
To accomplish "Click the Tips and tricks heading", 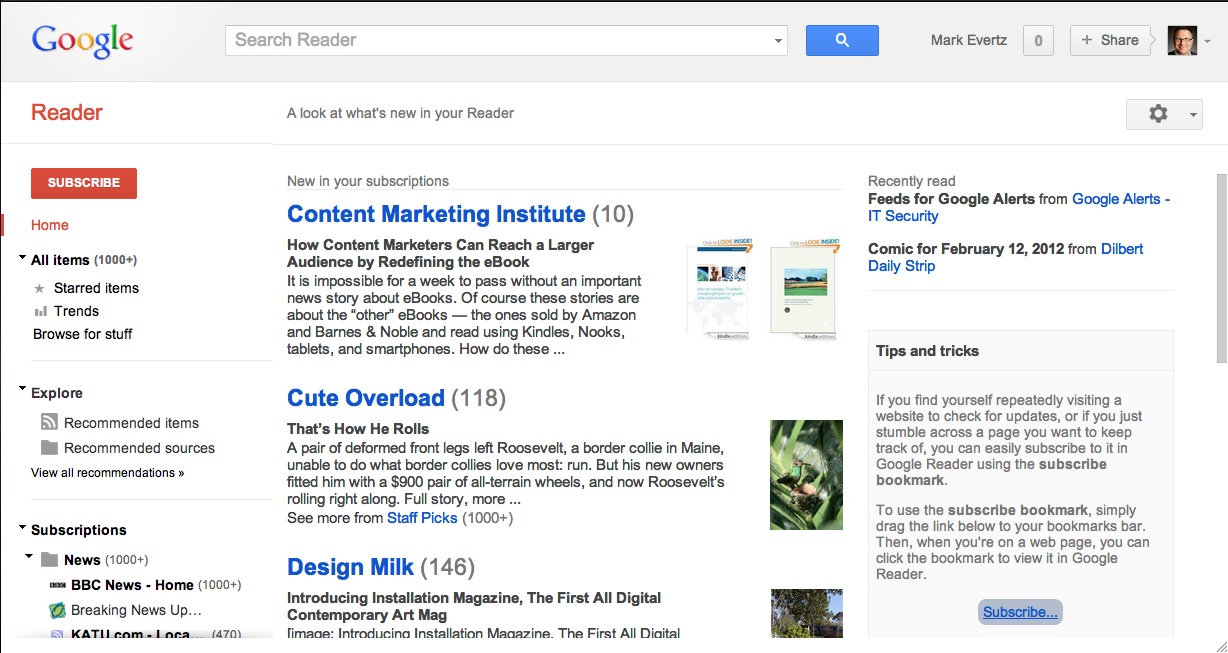I will 927,351.
